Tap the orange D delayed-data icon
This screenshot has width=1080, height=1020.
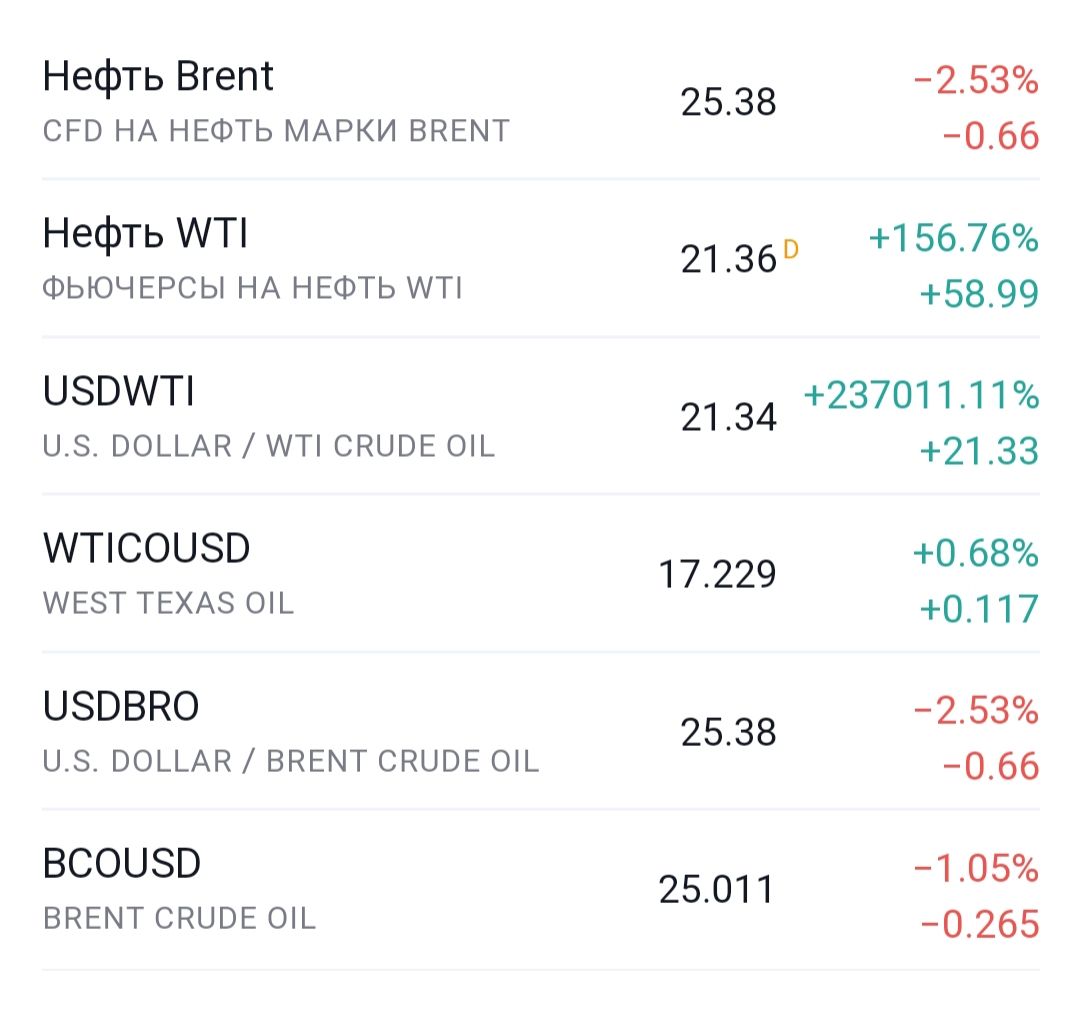pyautogui.click(x=791, y=249)
